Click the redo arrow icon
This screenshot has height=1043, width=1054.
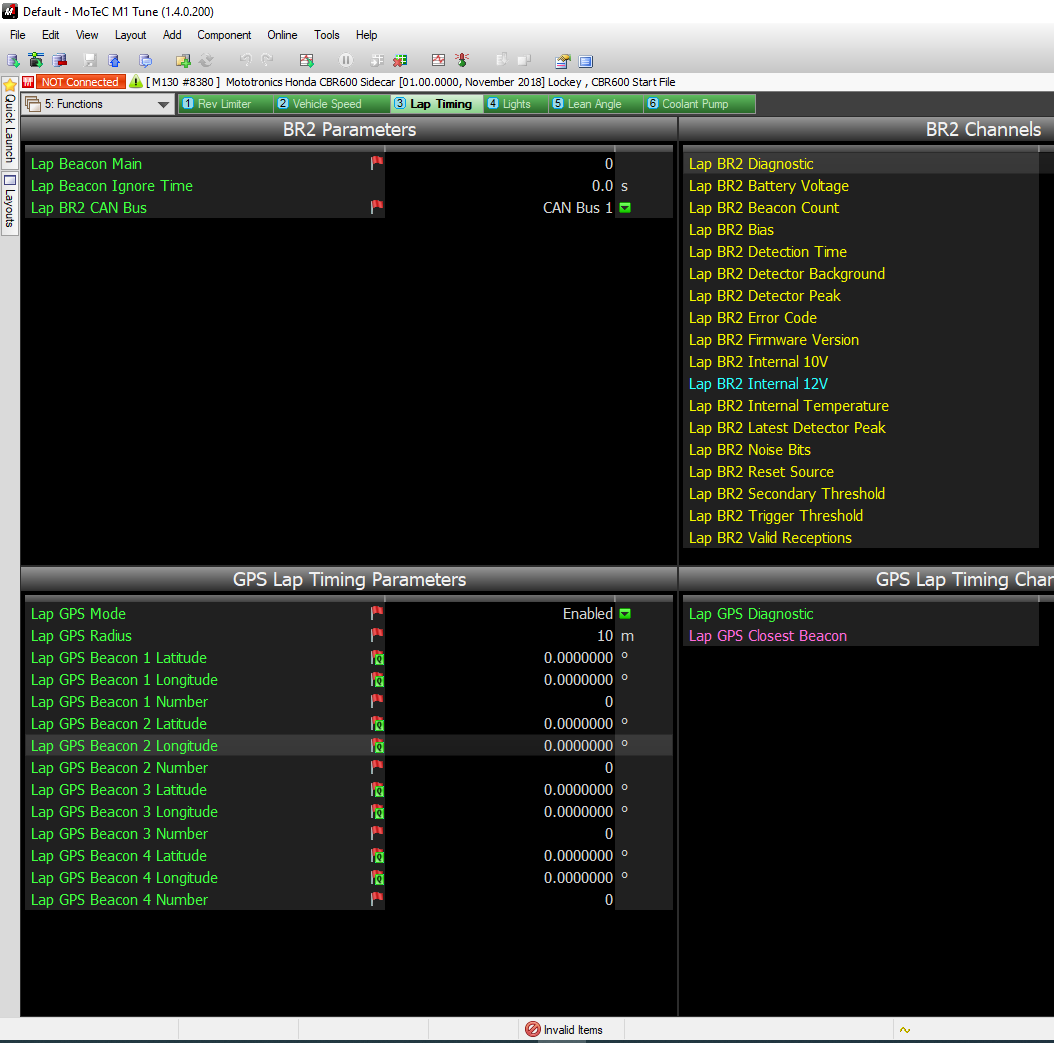268,60
